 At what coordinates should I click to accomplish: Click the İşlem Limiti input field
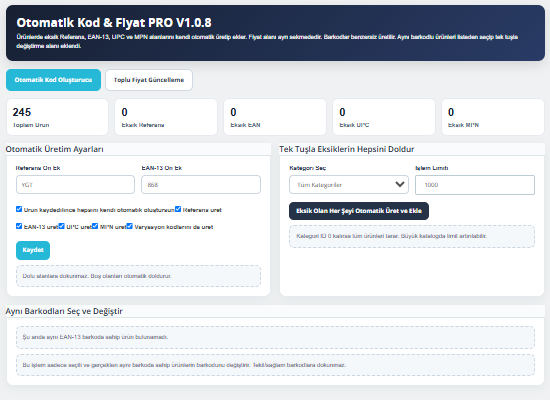coord(475,185)
